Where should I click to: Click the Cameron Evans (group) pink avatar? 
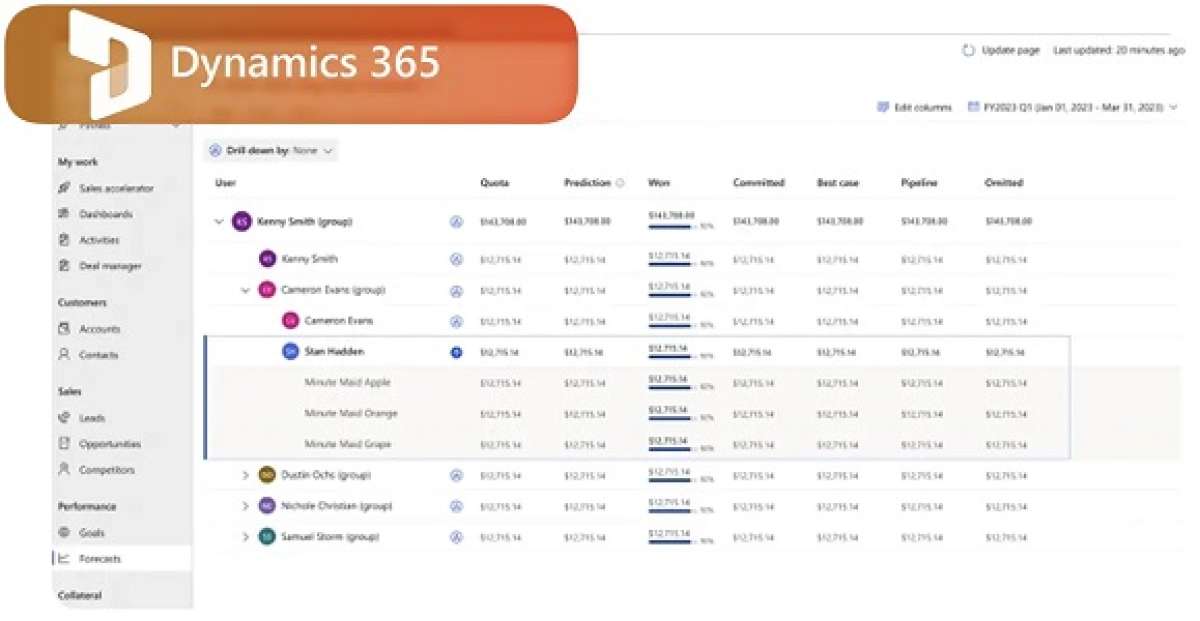point(267,290)
